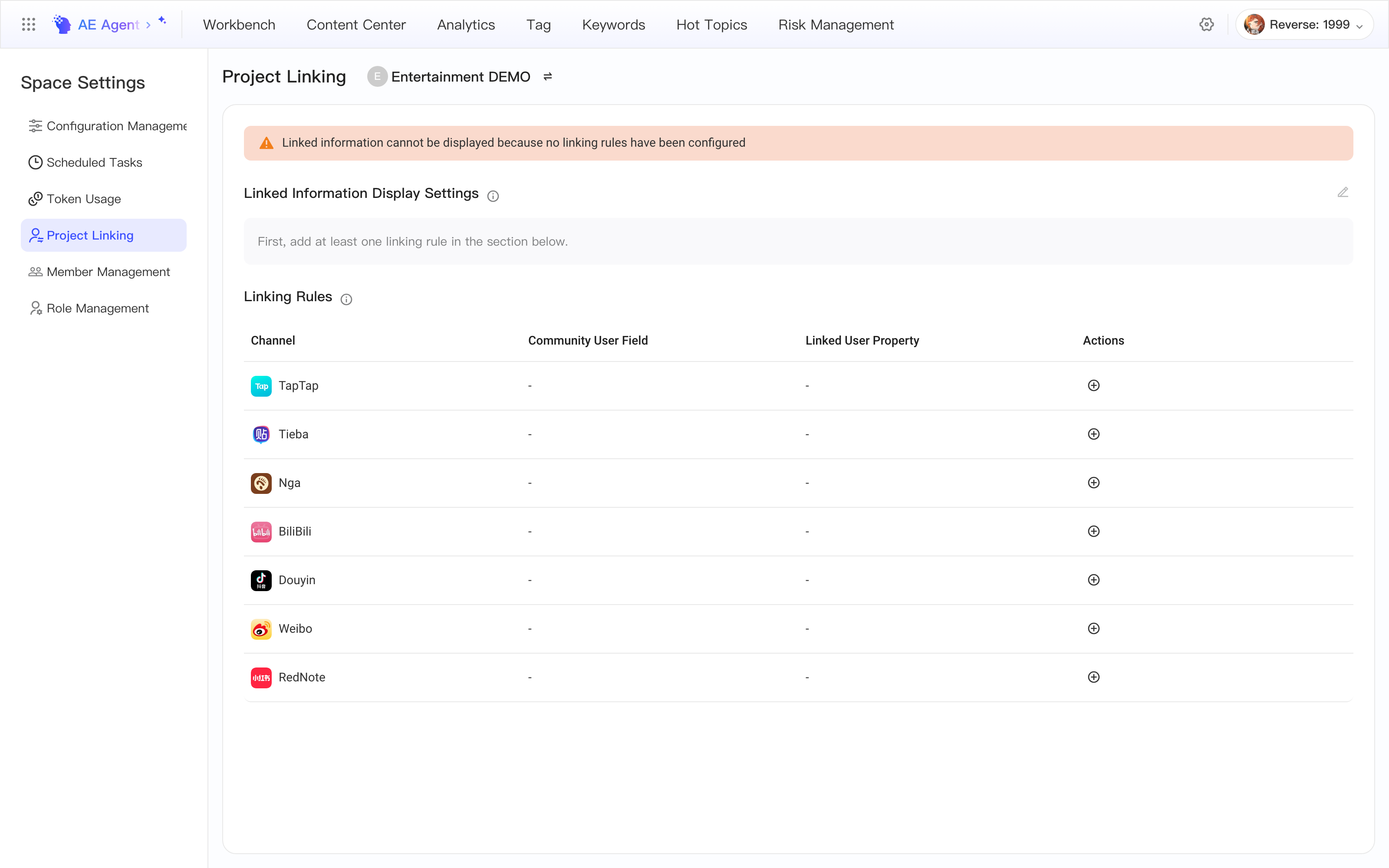Open Configuration Management in sidebar

tap(104, 126)
